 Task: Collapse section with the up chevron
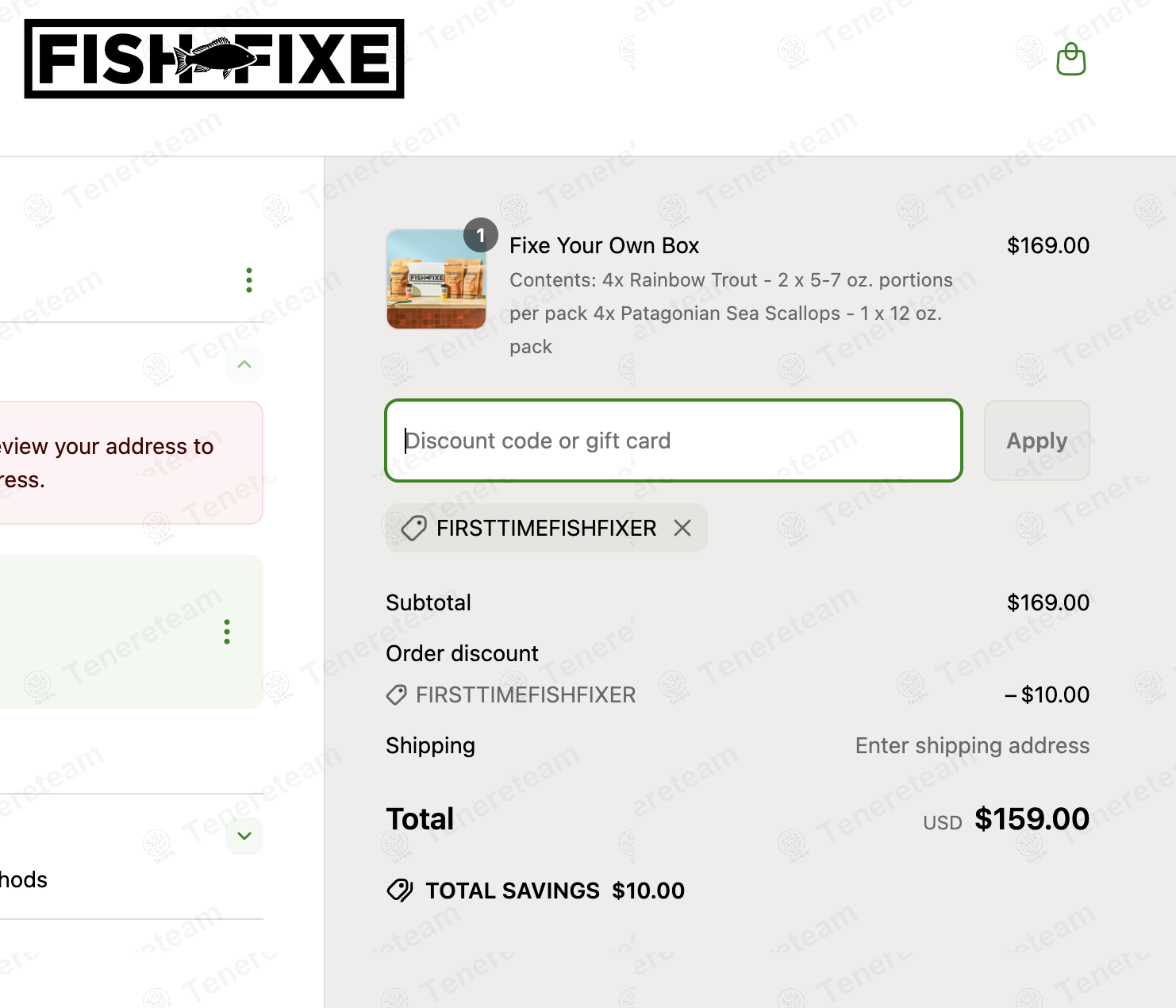coord(244,364)
